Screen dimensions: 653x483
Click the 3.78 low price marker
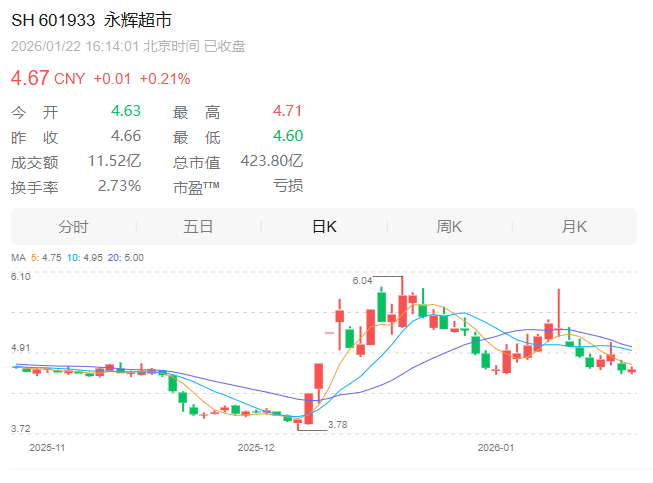[x=337, y=425]
